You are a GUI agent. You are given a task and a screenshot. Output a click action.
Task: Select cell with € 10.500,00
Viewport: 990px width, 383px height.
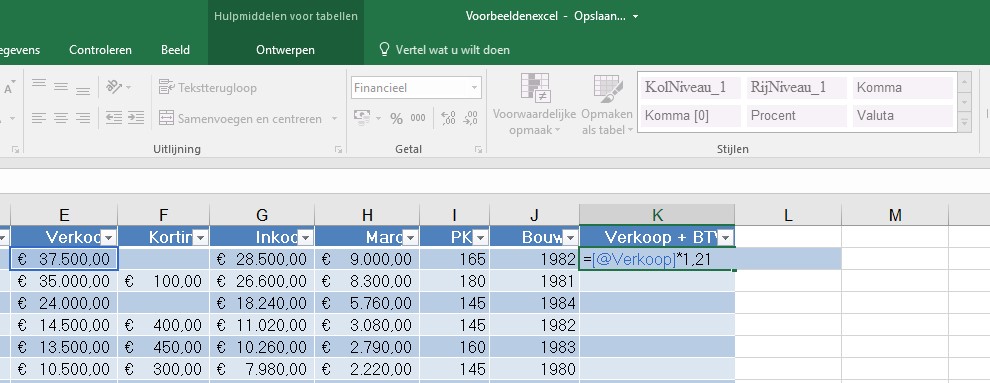64,369
